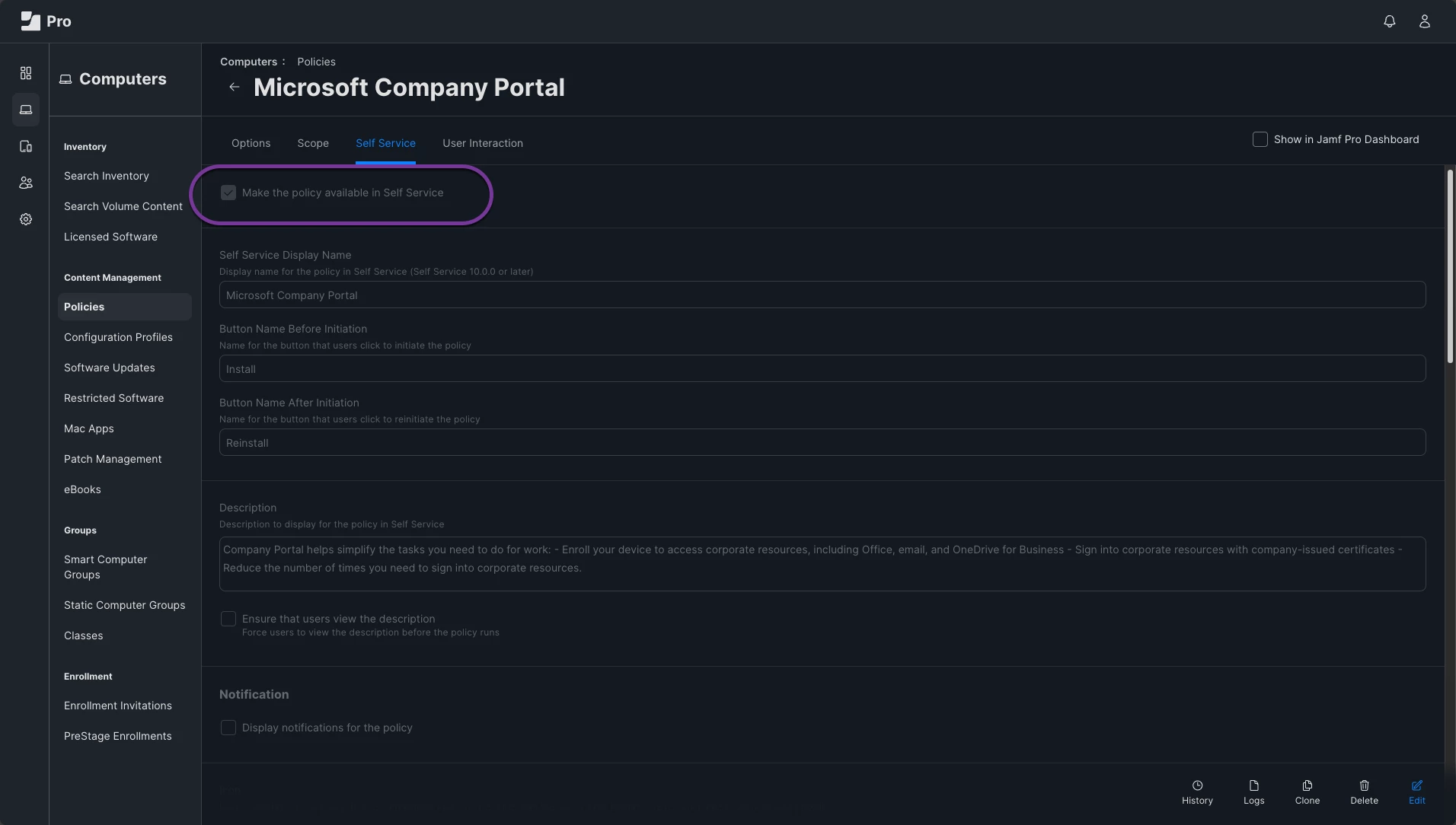Open Search Inventory
The width and height of the screenshot is (1456, 825).
click(107, 176)
